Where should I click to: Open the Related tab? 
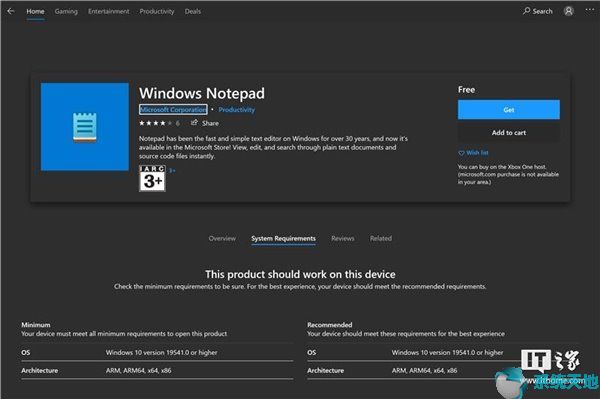coord(381,238)
